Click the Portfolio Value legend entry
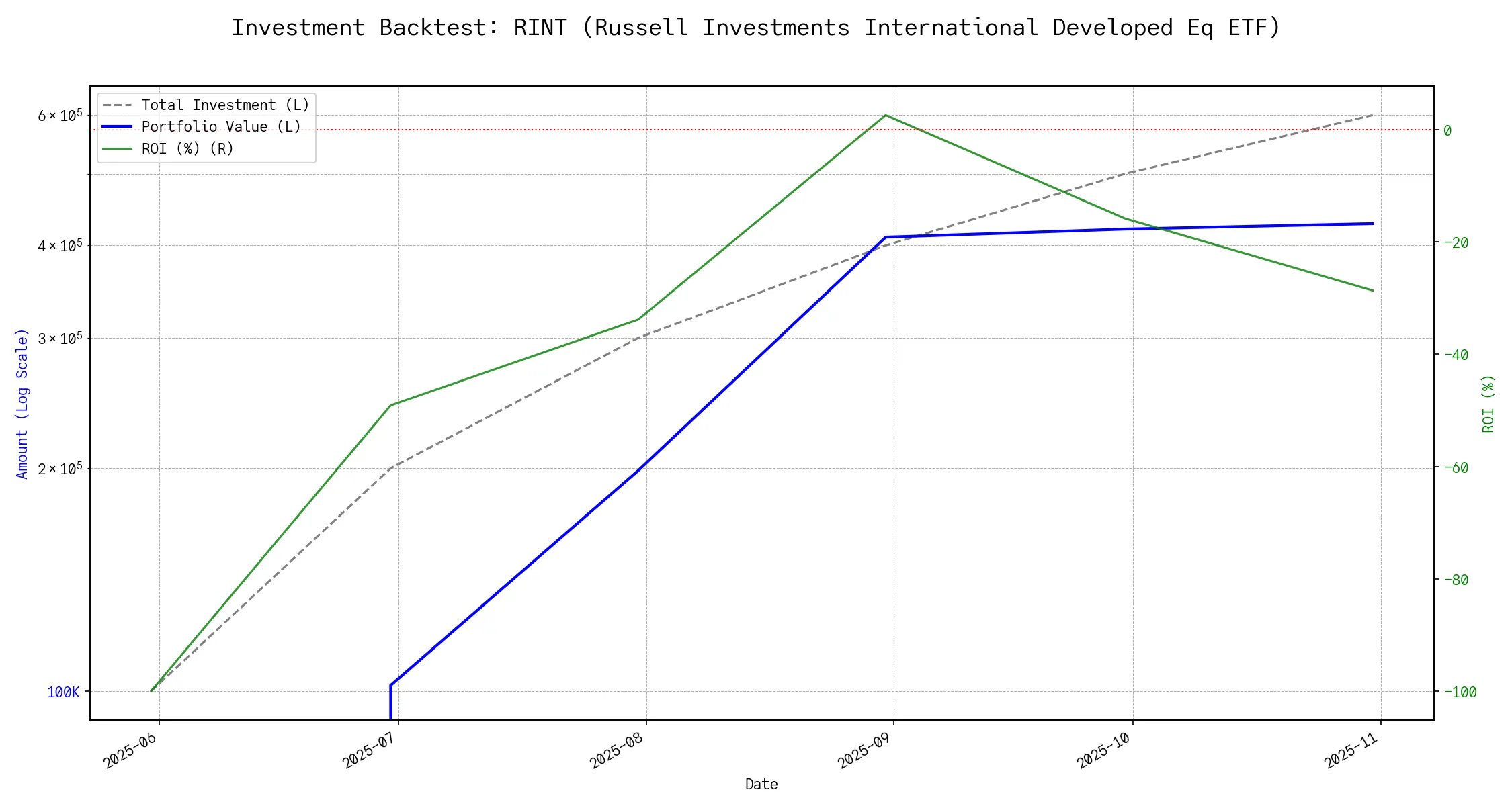 221,127
